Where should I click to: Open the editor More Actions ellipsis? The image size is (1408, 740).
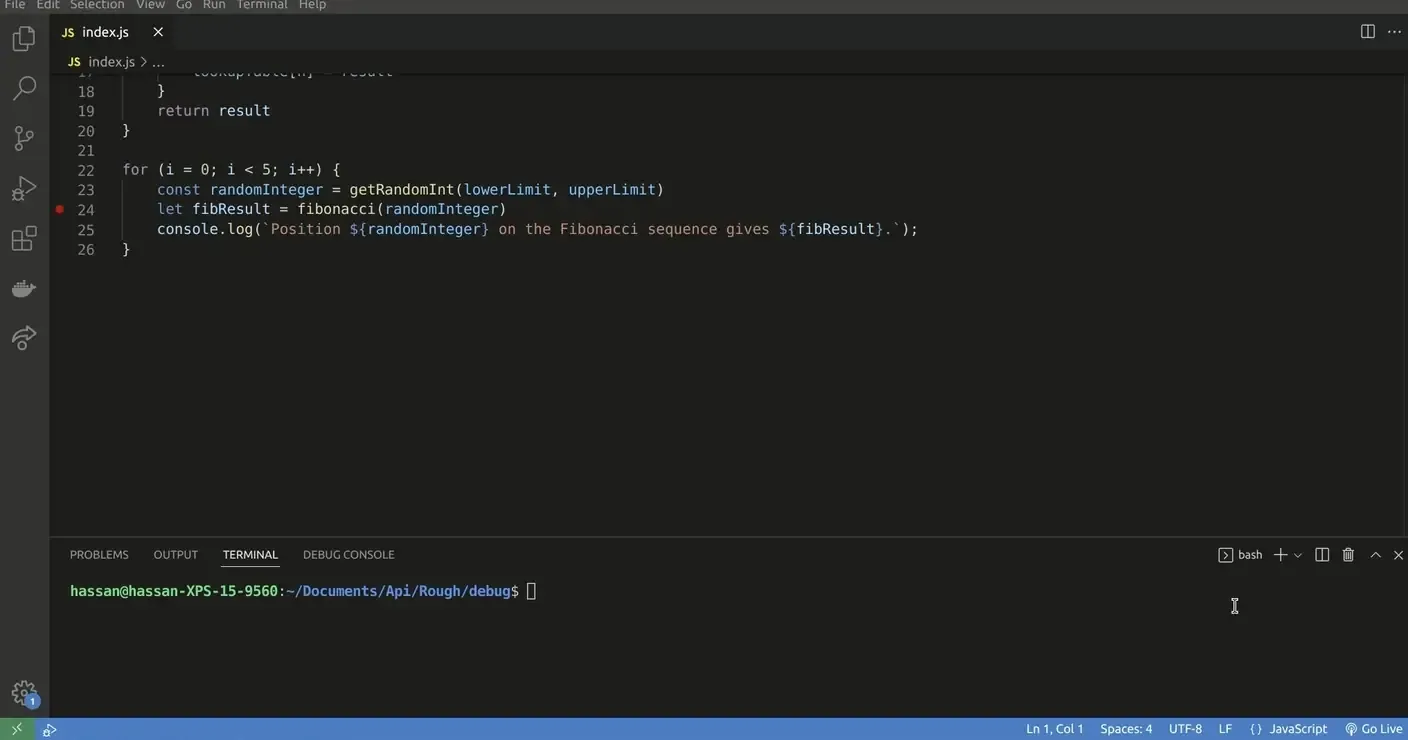click(1395, 32)
